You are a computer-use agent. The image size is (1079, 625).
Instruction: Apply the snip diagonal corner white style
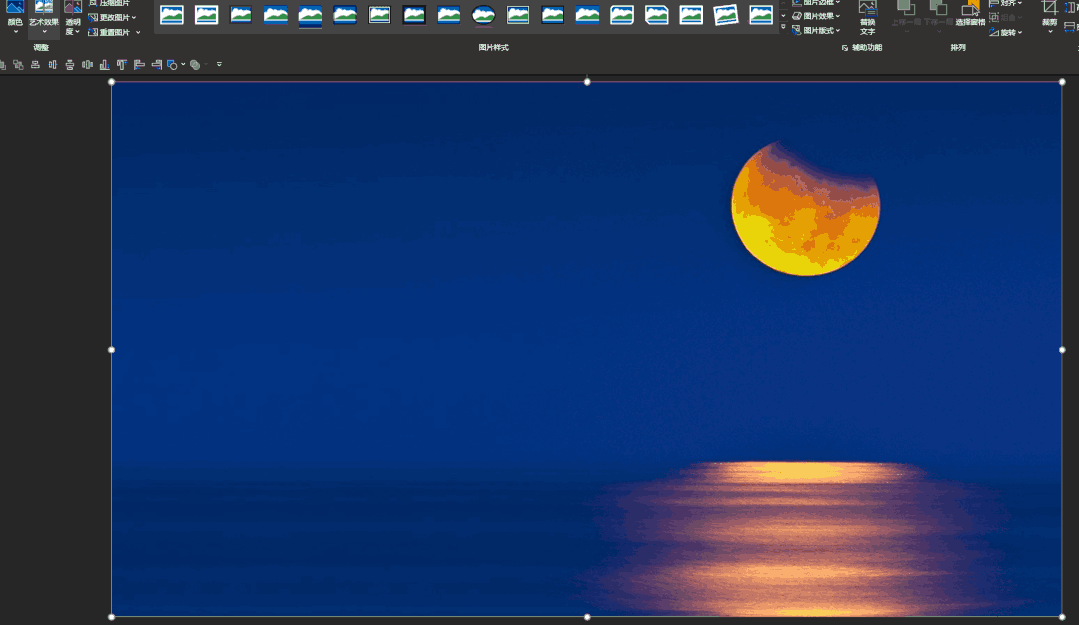656,14
